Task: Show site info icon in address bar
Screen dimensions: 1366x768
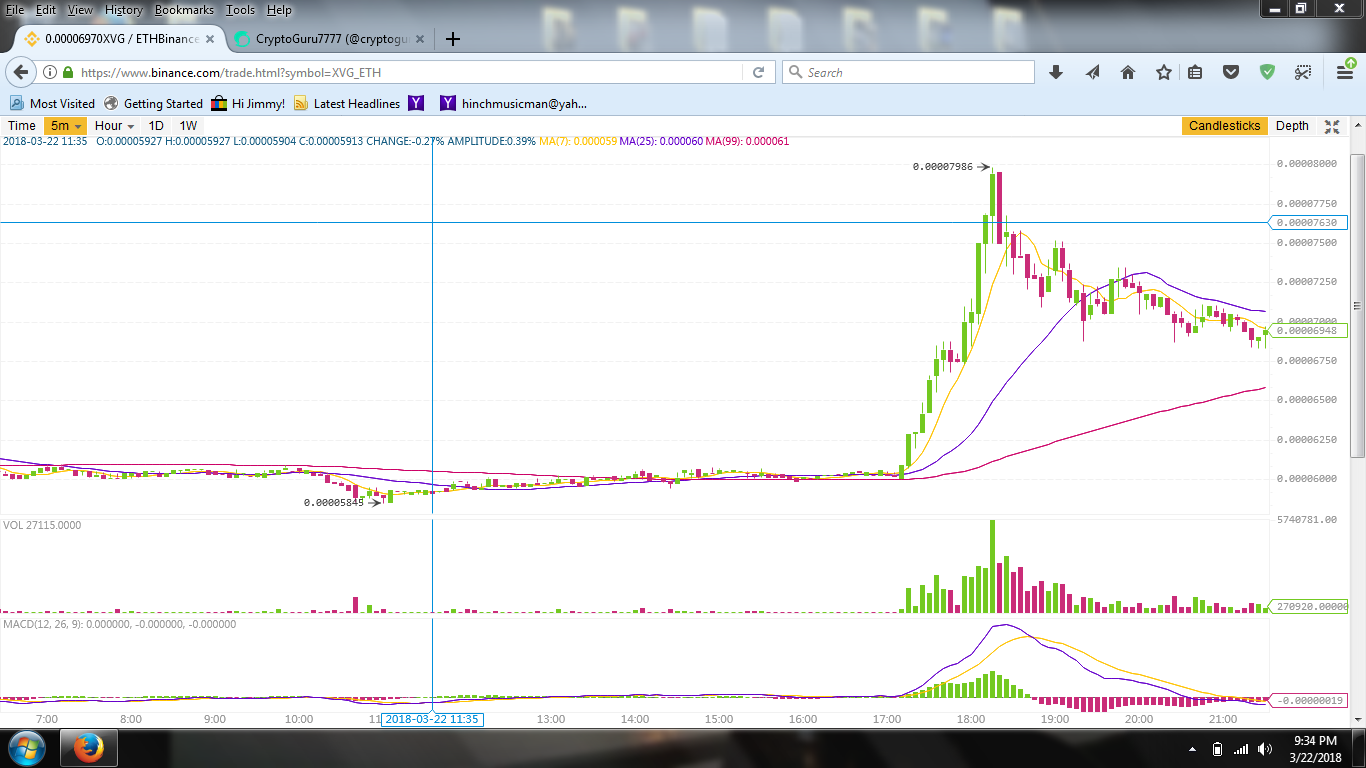Action: click(x=50, y=72)
